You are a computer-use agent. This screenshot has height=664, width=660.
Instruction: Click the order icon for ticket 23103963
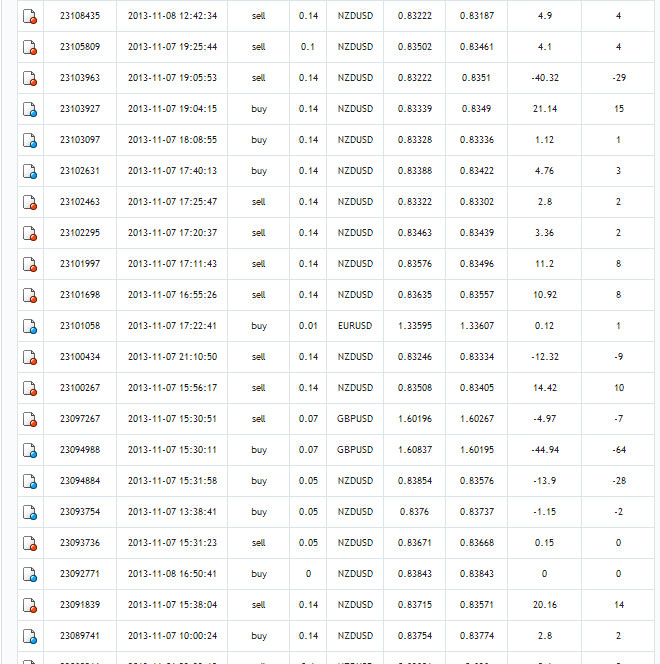click(30, 78)
